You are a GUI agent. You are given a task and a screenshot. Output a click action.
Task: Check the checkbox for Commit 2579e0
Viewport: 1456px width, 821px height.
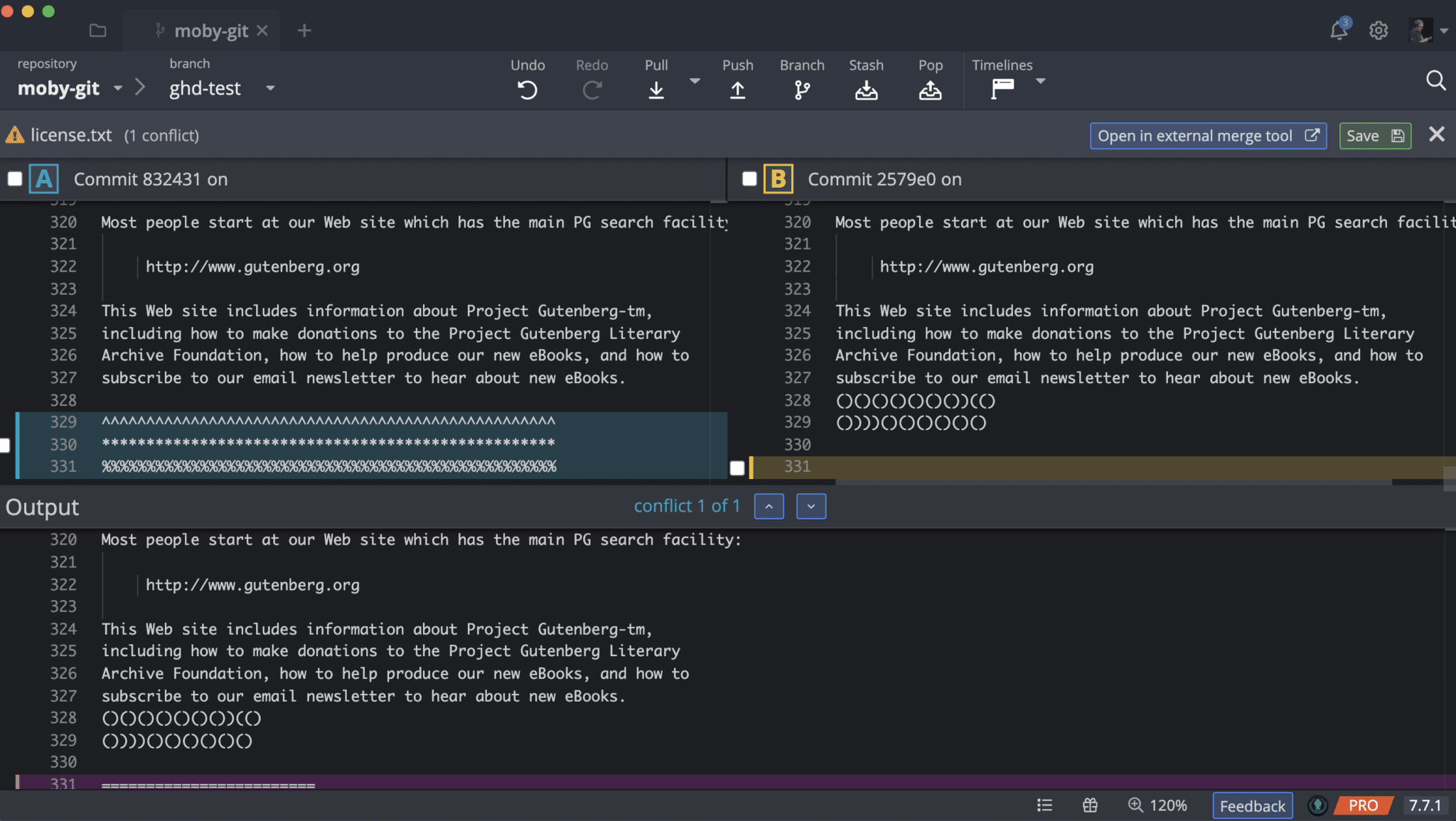(x=748, y=178)
